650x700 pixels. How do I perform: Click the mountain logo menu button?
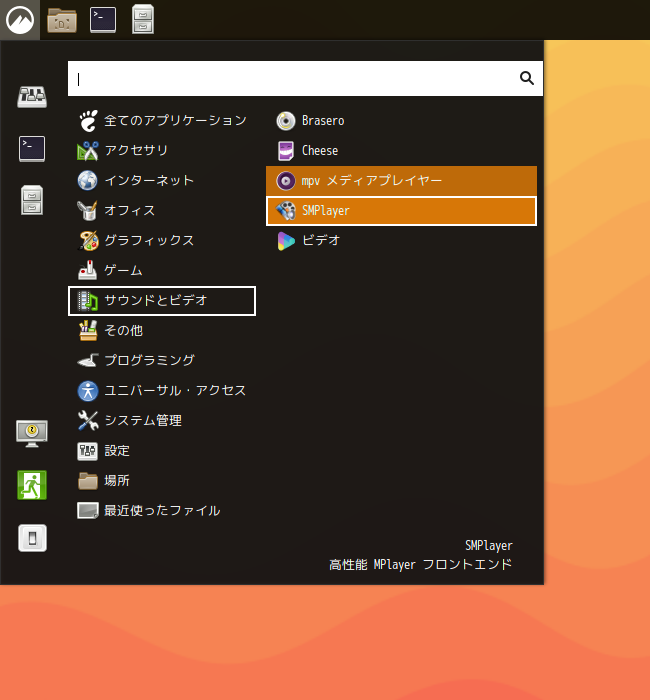pos(20,20)
